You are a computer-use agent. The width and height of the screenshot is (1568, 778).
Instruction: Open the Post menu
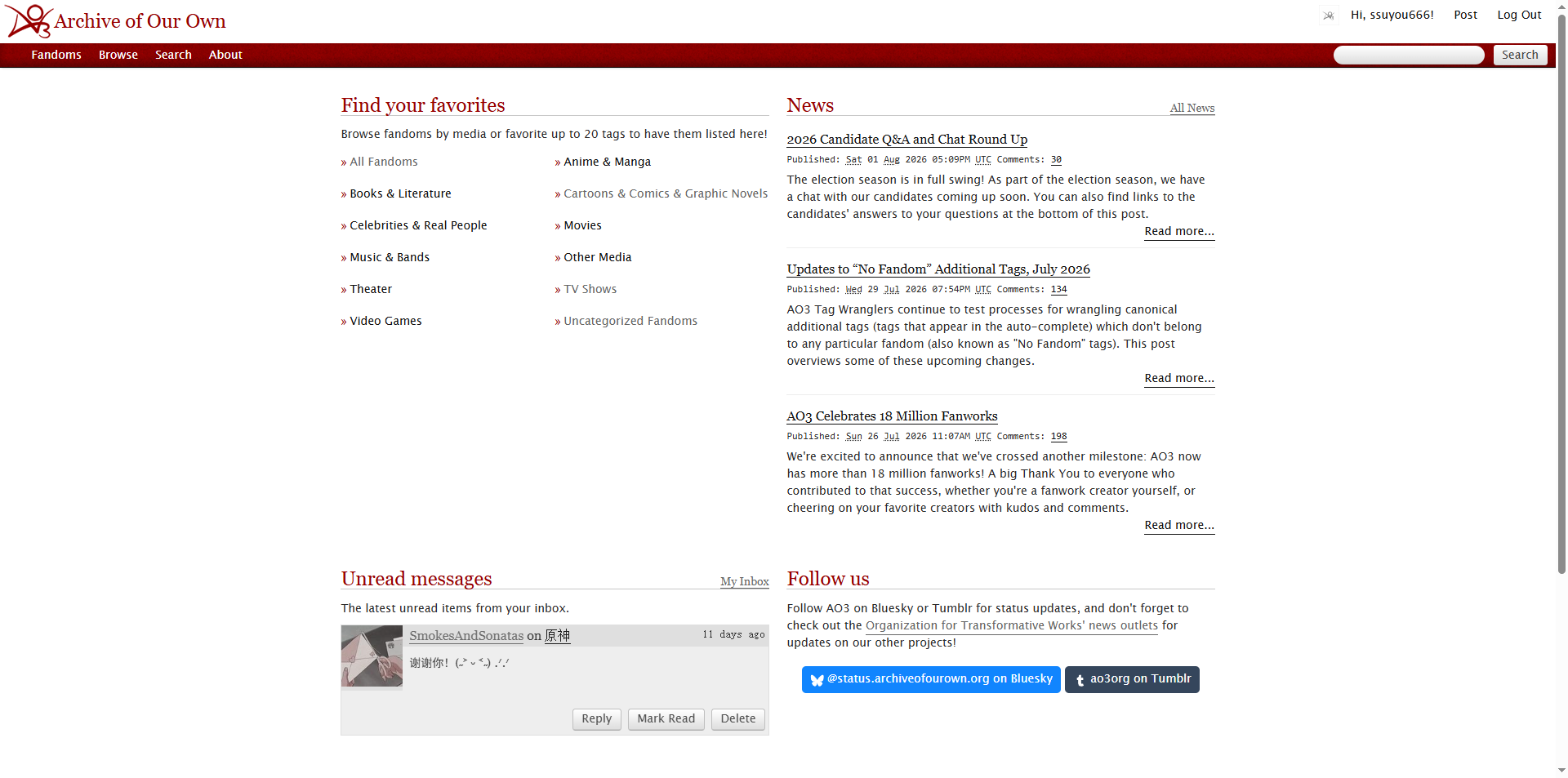coord(1465,15)
